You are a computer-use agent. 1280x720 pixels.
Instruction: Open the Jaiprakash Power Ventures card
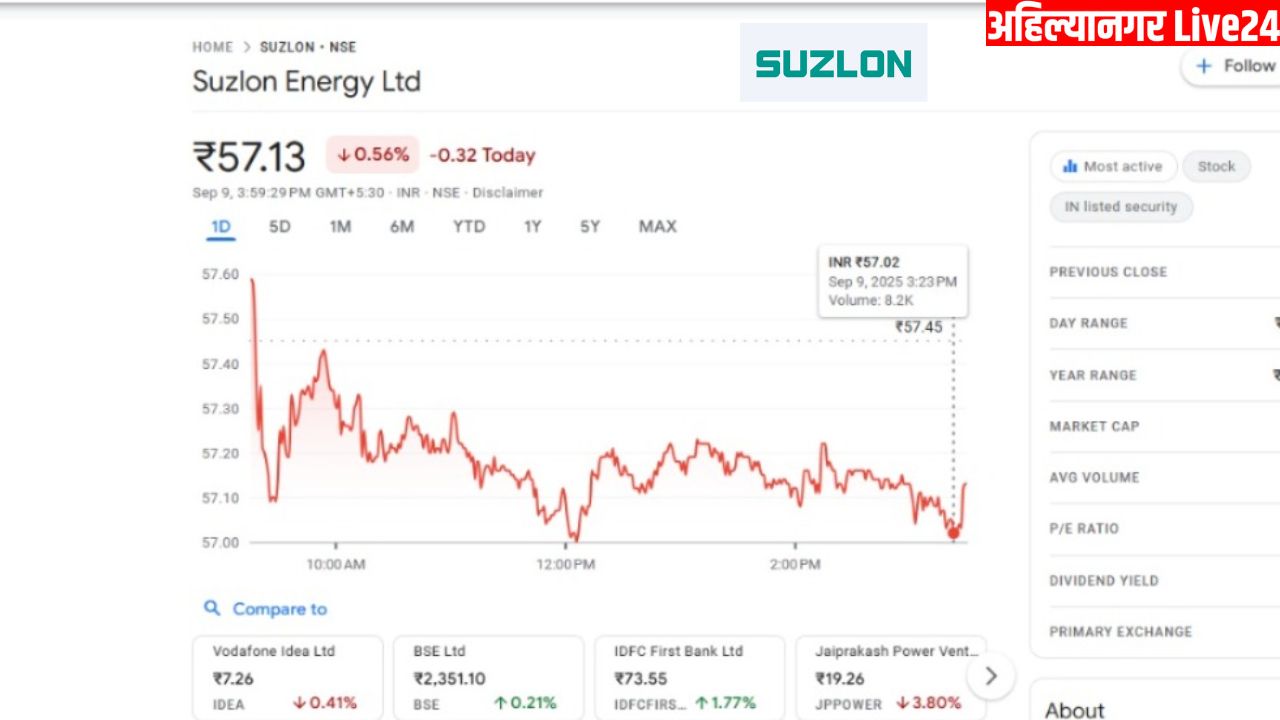[x=891, y=677]
